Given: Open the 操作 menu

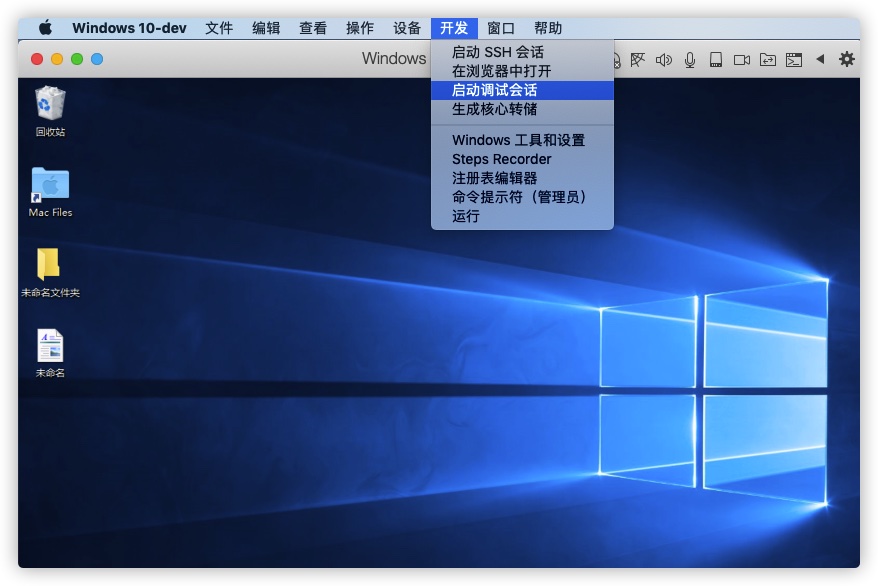Looking at the screenshot, I should pyautogui.click(x=360, y=28).
